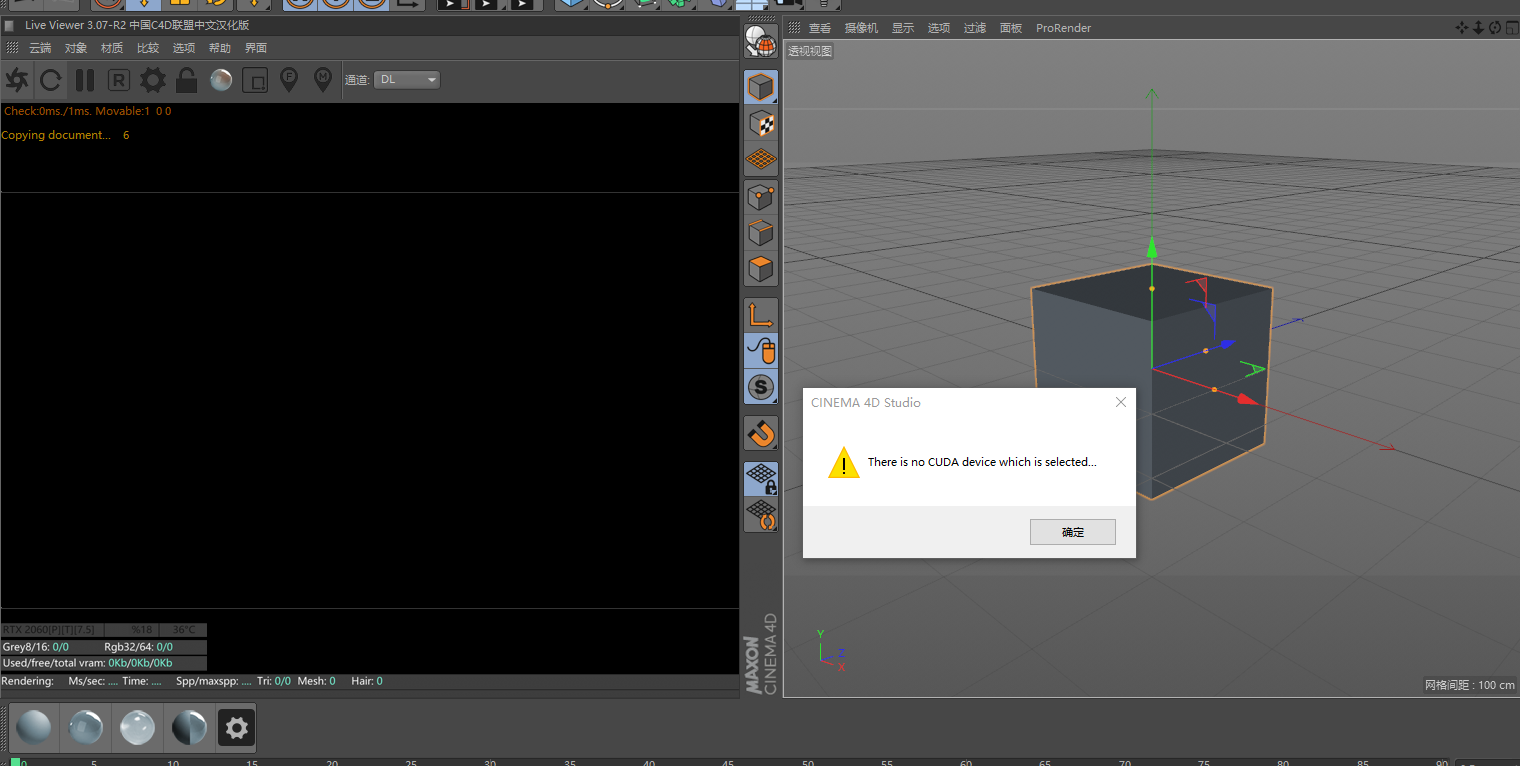Select the fourth mix material sphere
The image size is (1520, 766).
tap(189, 728)
